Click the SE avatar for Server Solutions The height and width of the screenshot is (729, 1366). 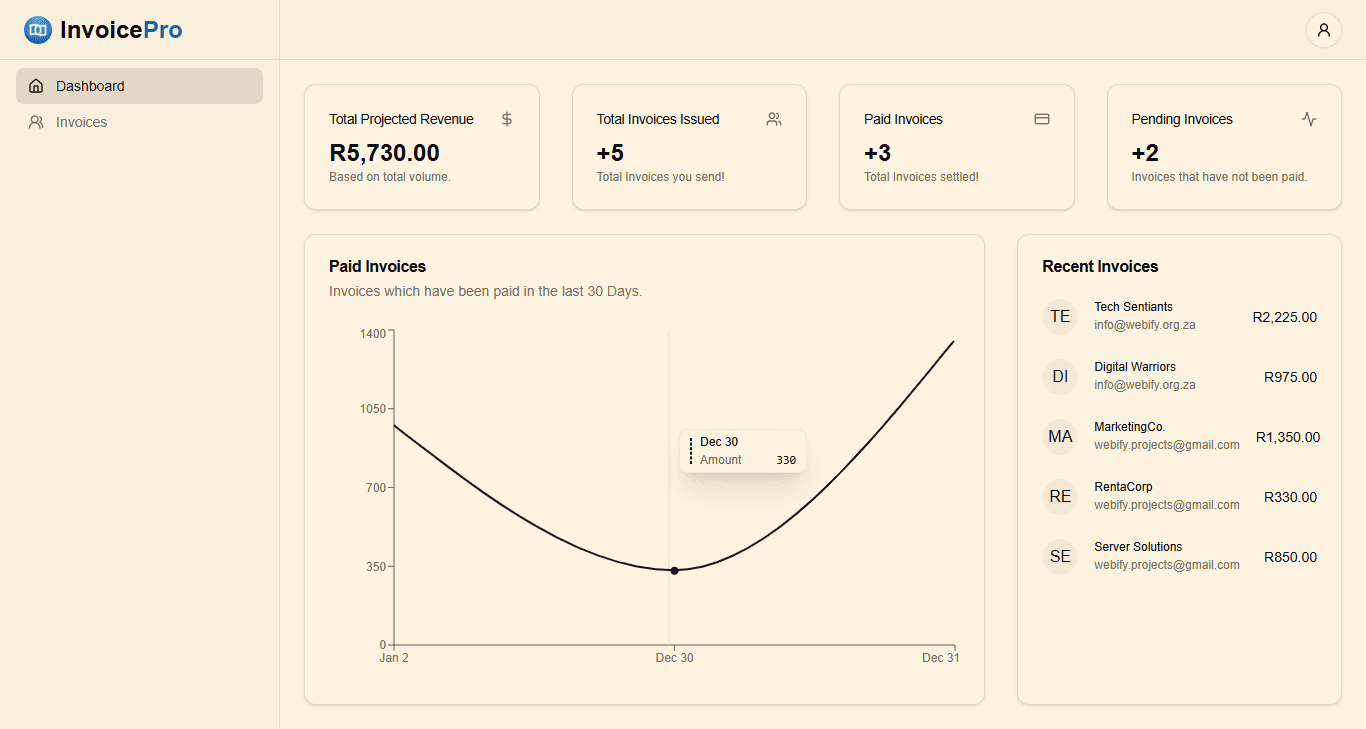pos(1060,557)
